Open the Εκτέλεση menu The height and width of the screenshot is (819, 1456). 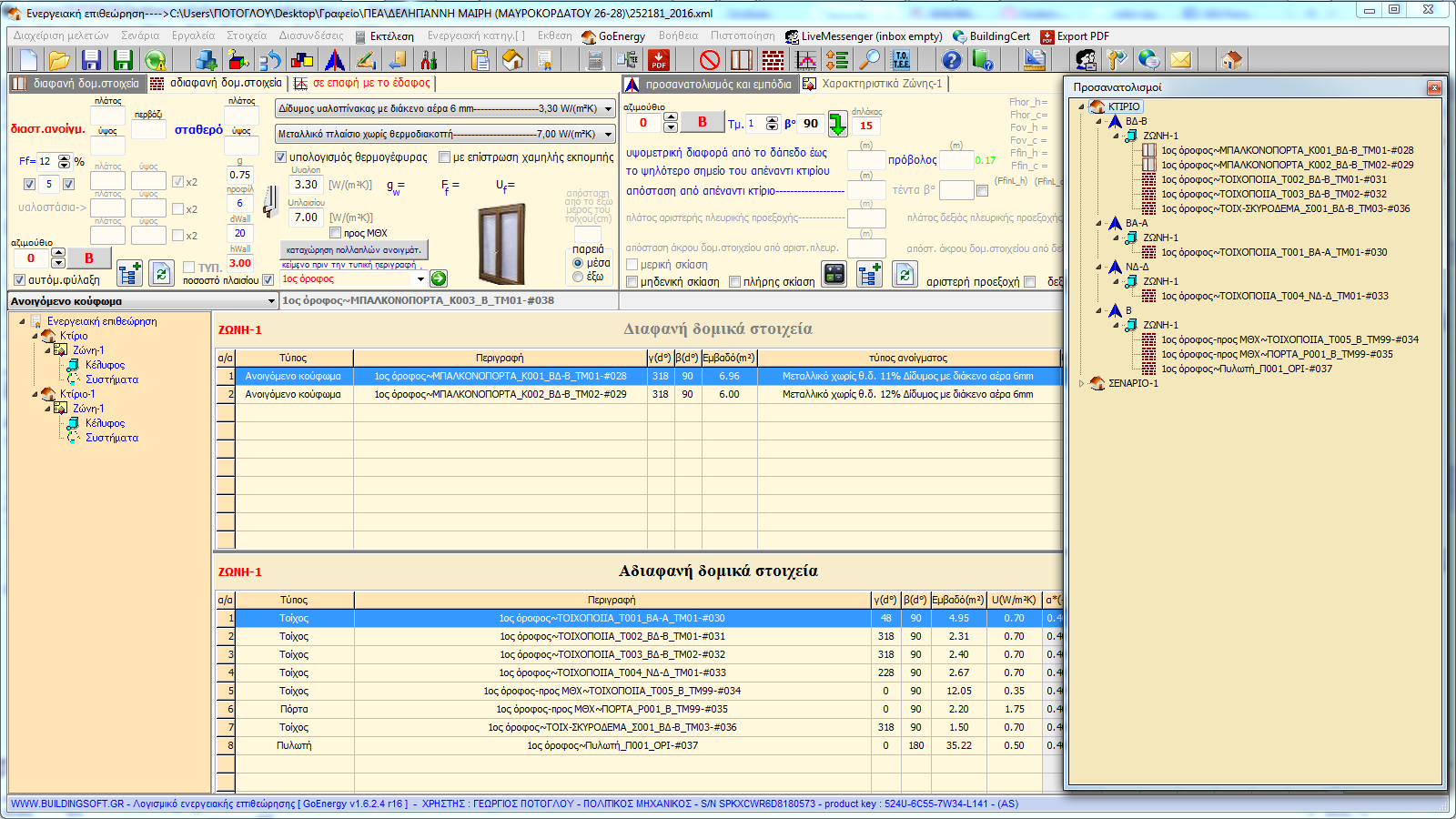[x=391, y=36]
